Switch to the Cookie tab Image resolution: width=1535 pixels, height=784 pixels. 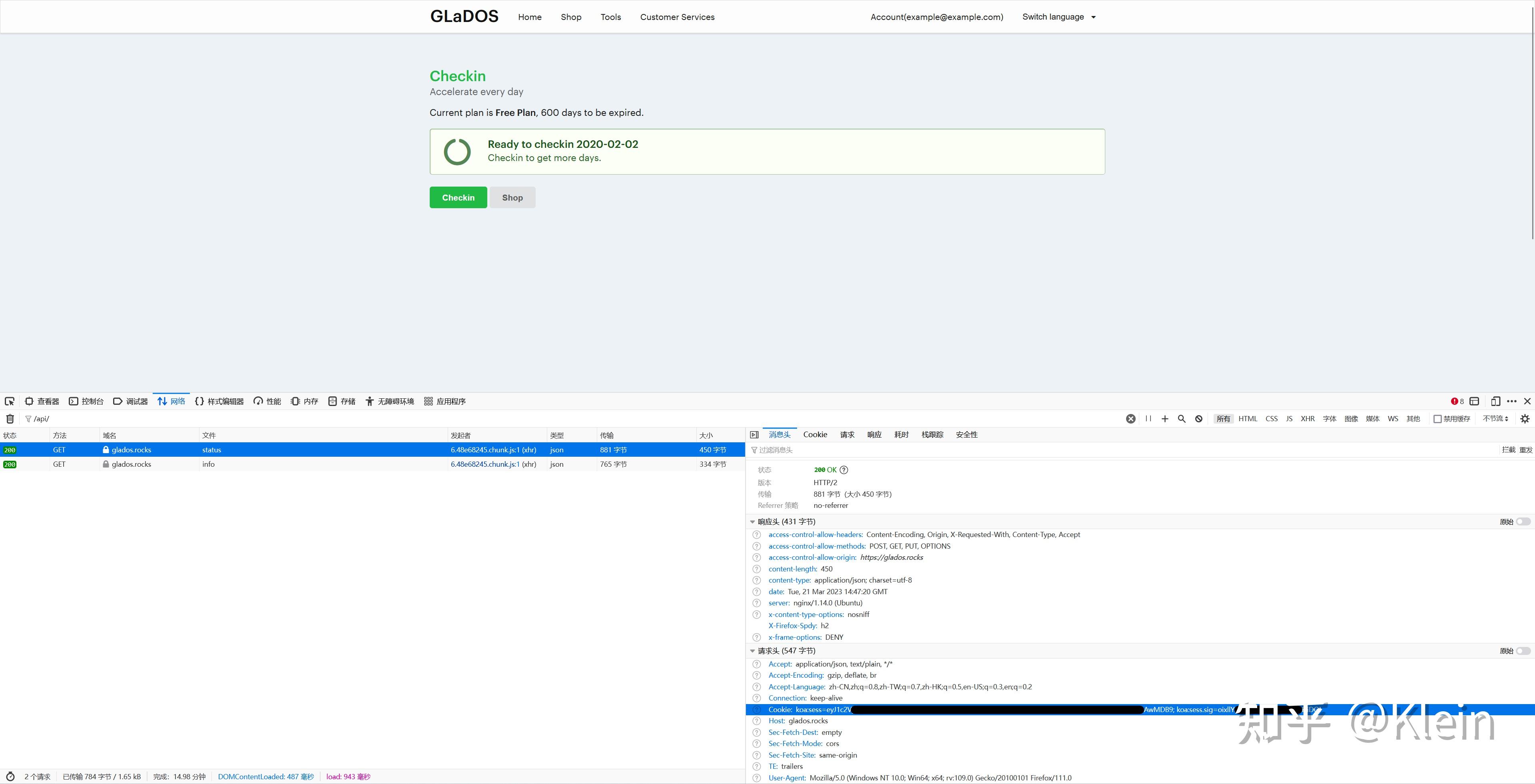coord(815,434)
